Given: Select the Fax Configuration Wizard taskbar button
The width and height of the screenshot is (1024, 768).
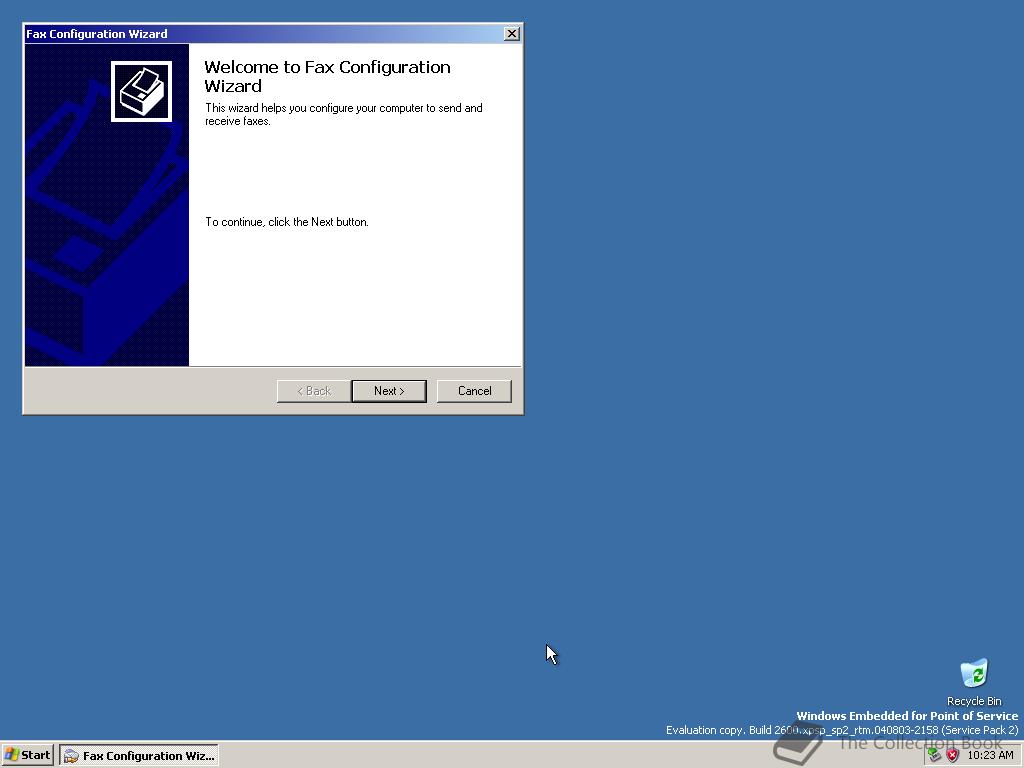Looking at the screenshot, I should click(139, 756).
